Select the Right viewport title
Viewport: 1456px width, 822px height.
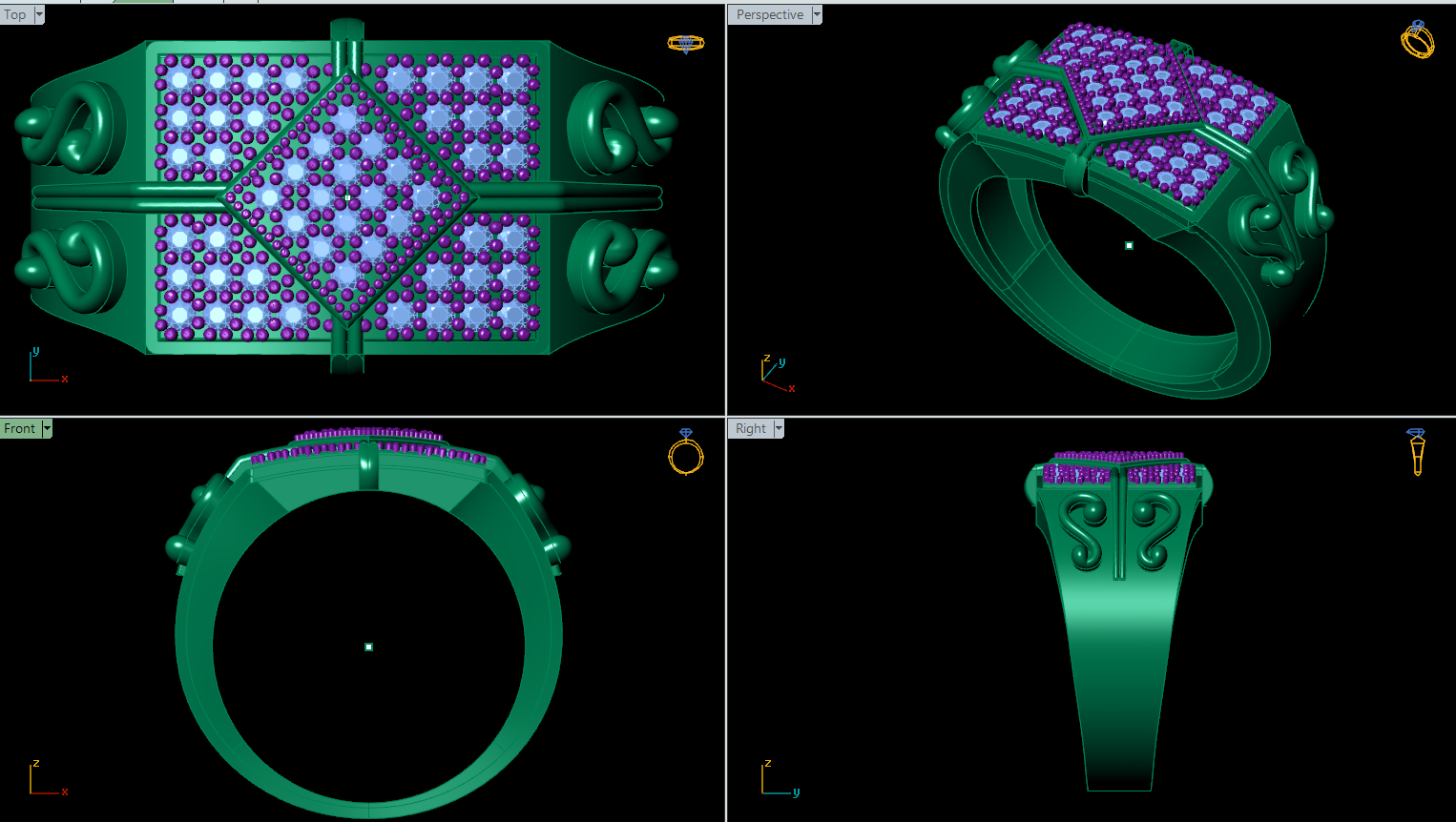pos(751,428)
